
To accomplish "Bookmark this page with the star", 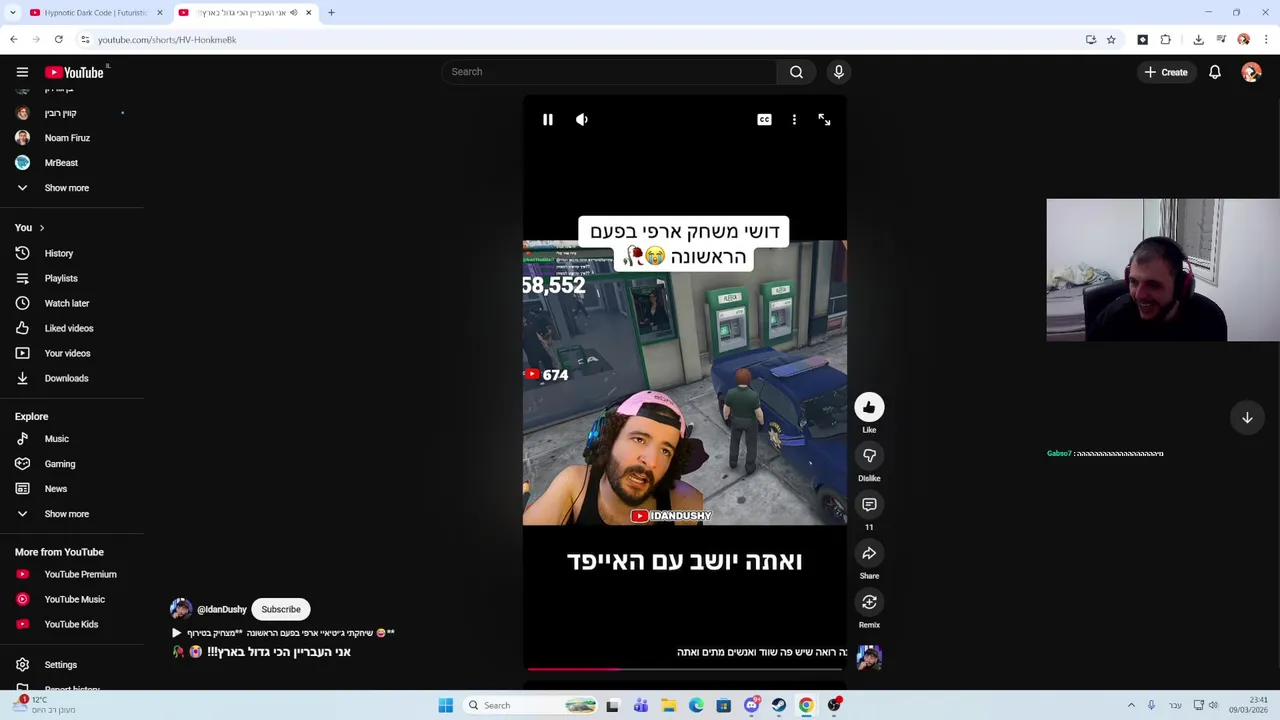I will tap(1111, 40).
